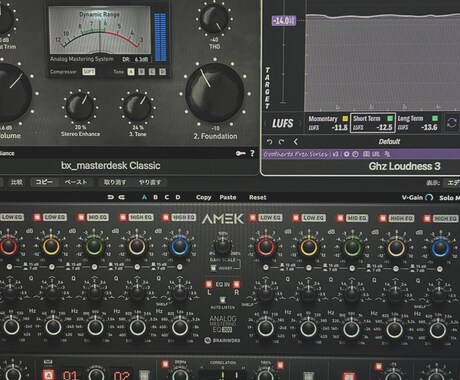Viewport: 460px width, 380px height.
Task: Select Tone B in bx_masterdesk
Action: pyautogui.click(x=141, y=72)
